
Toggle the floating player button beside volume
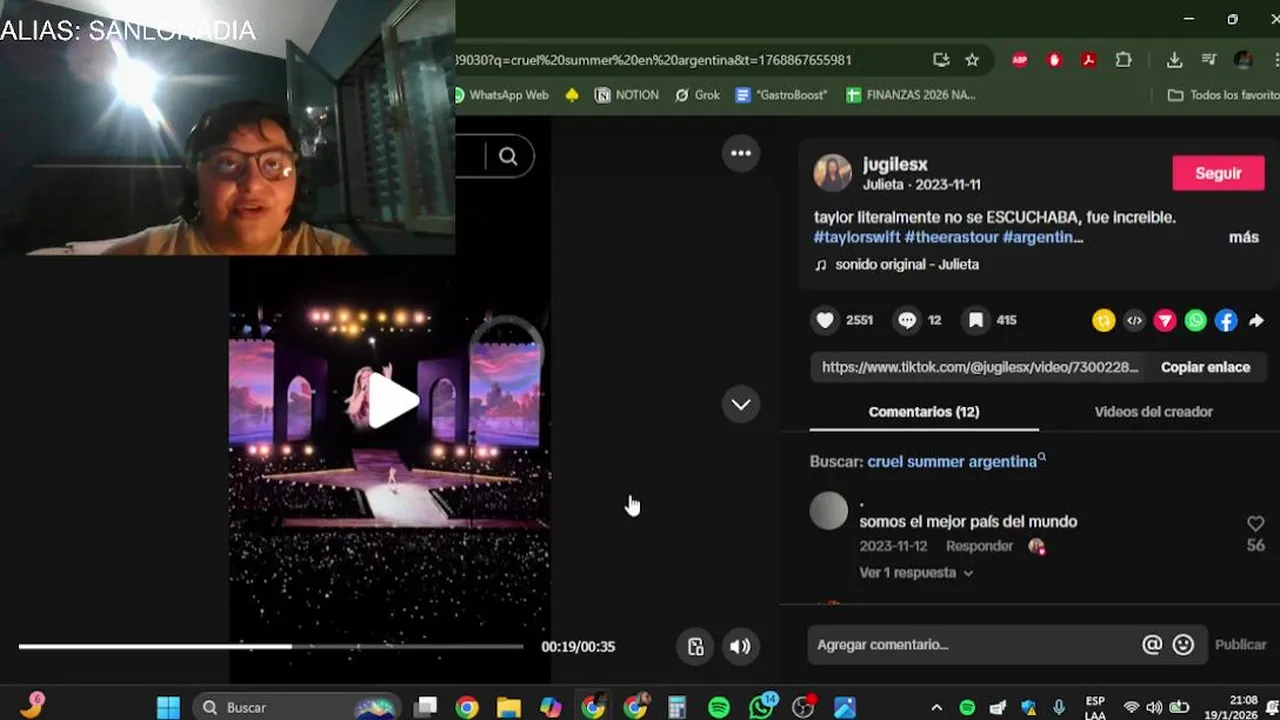point(696,646)
